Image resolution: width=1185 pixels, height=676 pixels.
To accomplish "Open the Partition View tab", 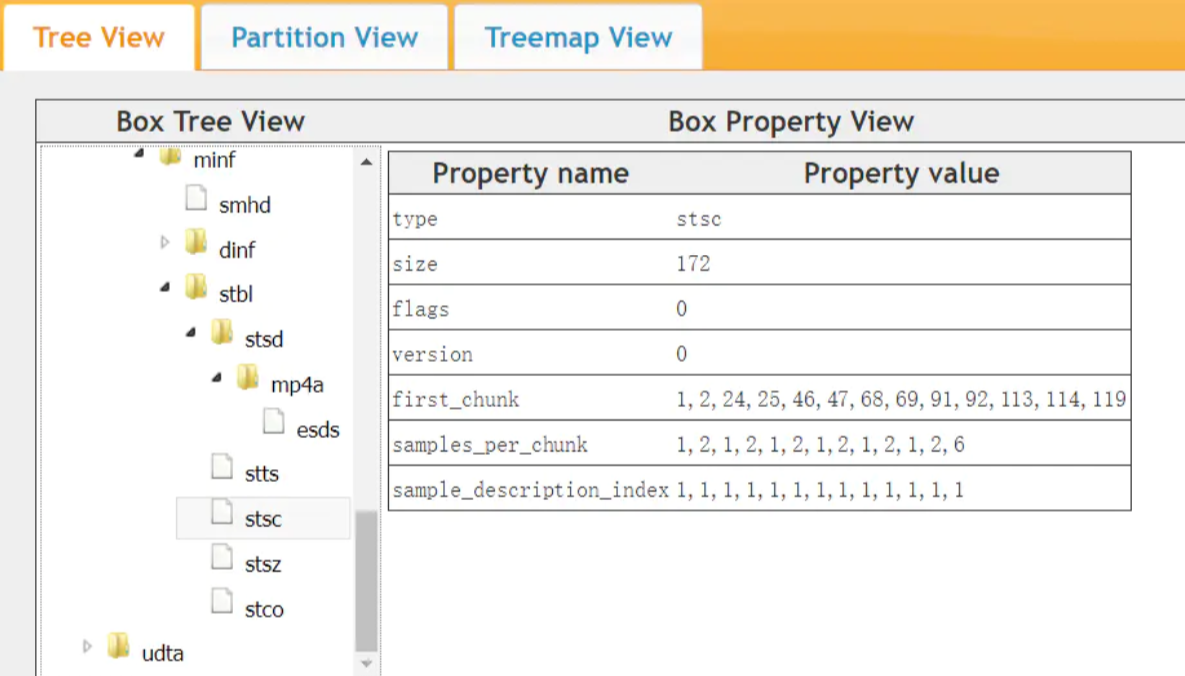I will click(x=324, y=37).
